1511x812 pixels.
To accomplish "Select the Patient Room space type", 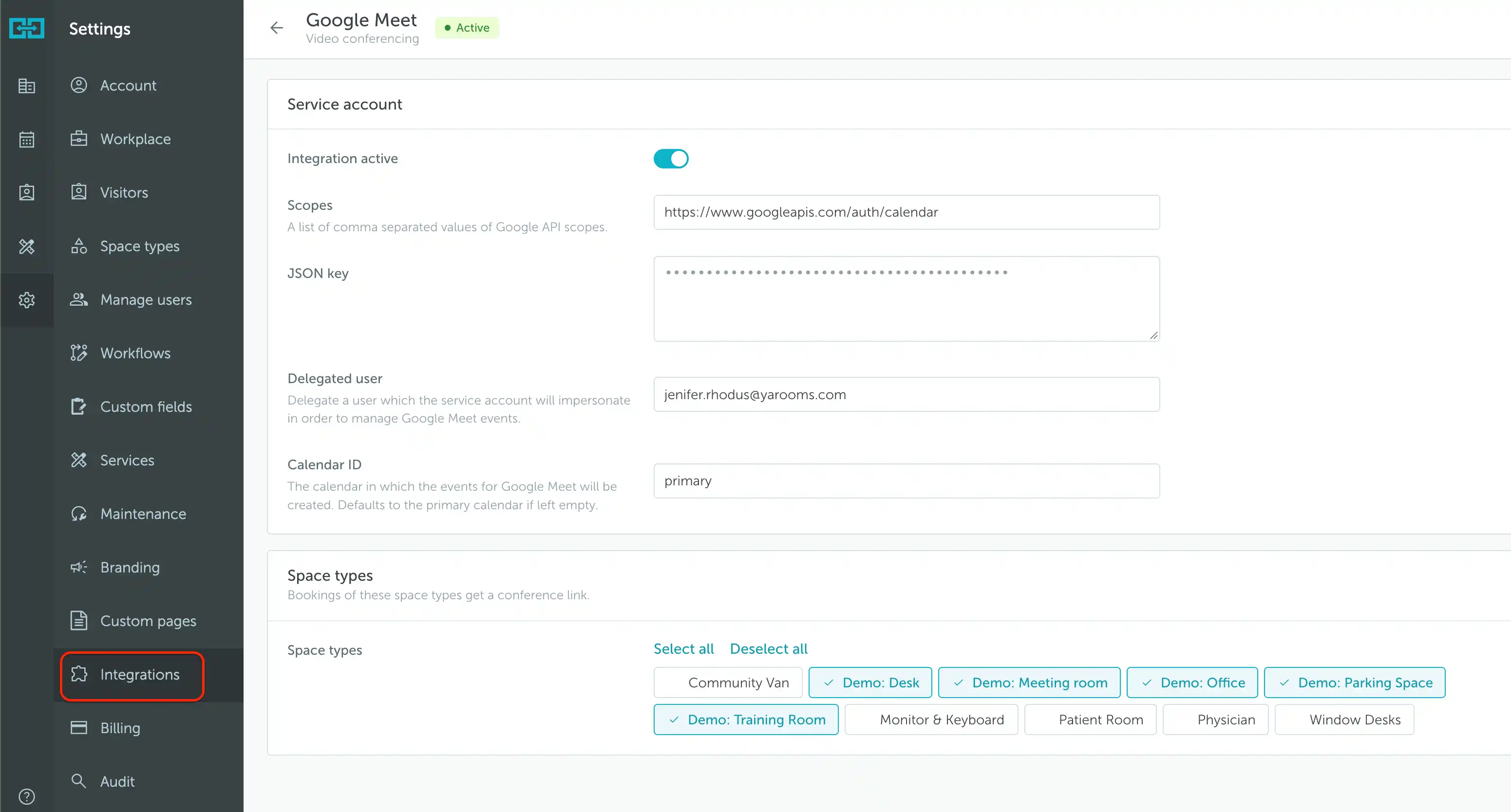I will pos(1090,720).
